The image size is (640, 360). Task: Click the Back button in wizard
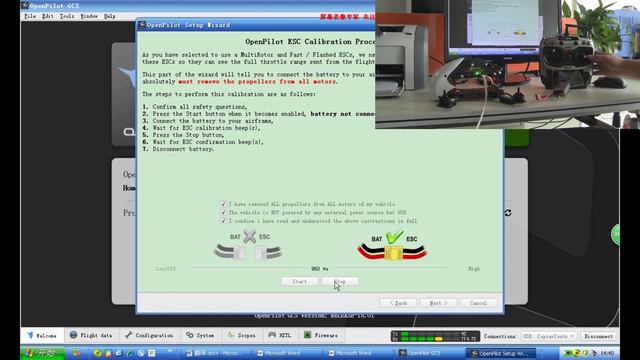398,303
